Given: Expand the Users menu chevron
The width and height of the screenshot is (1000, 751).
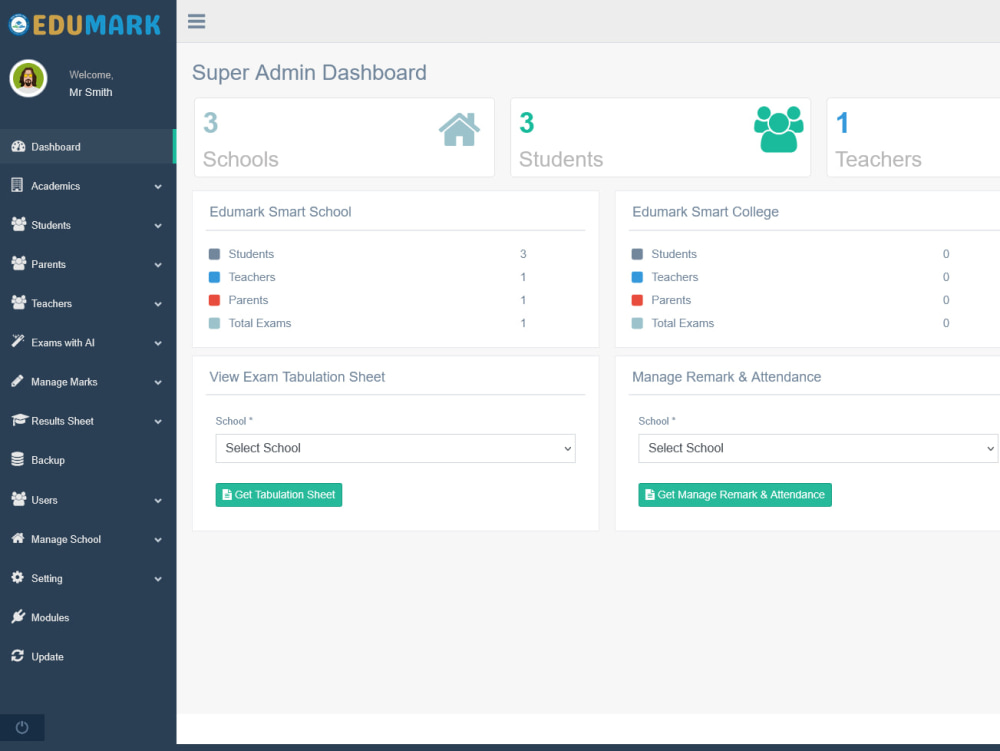Looking at the screenshot, I should point(158,501).
